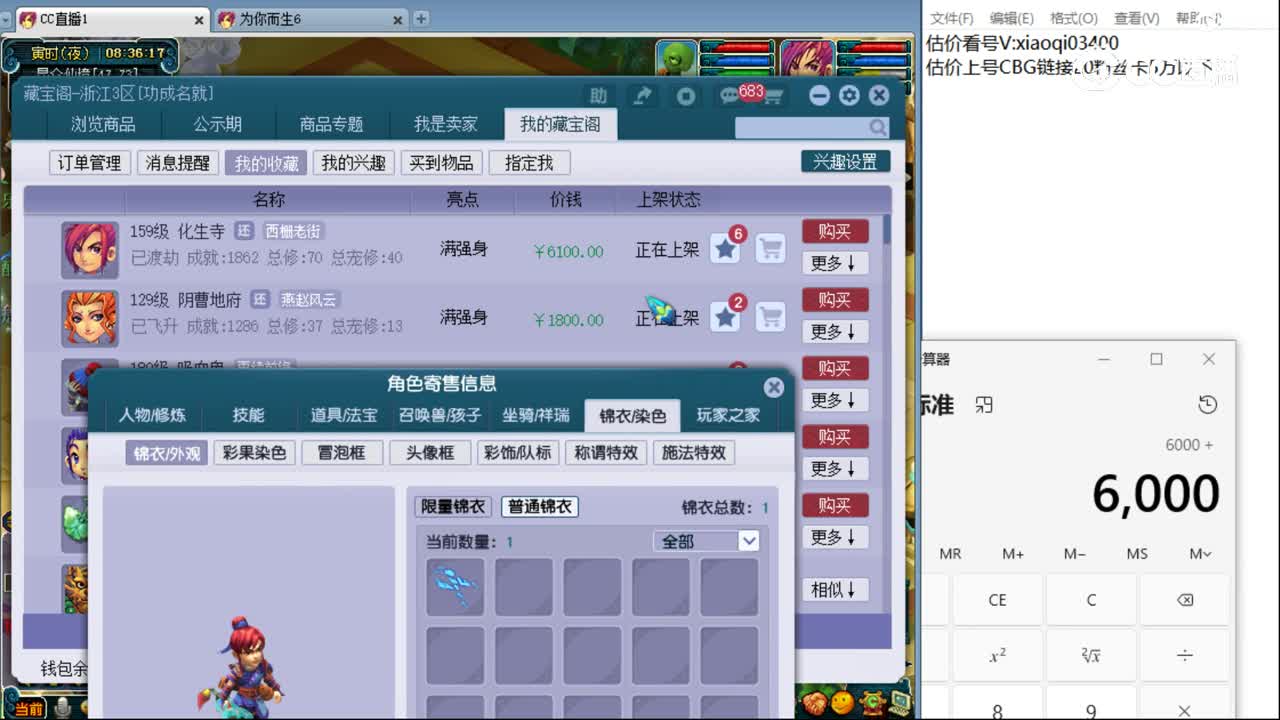Viewport: 1280px width, 720px height.
Task: Click the green pet portrait at game top
Action: click(x=677, y=58)
